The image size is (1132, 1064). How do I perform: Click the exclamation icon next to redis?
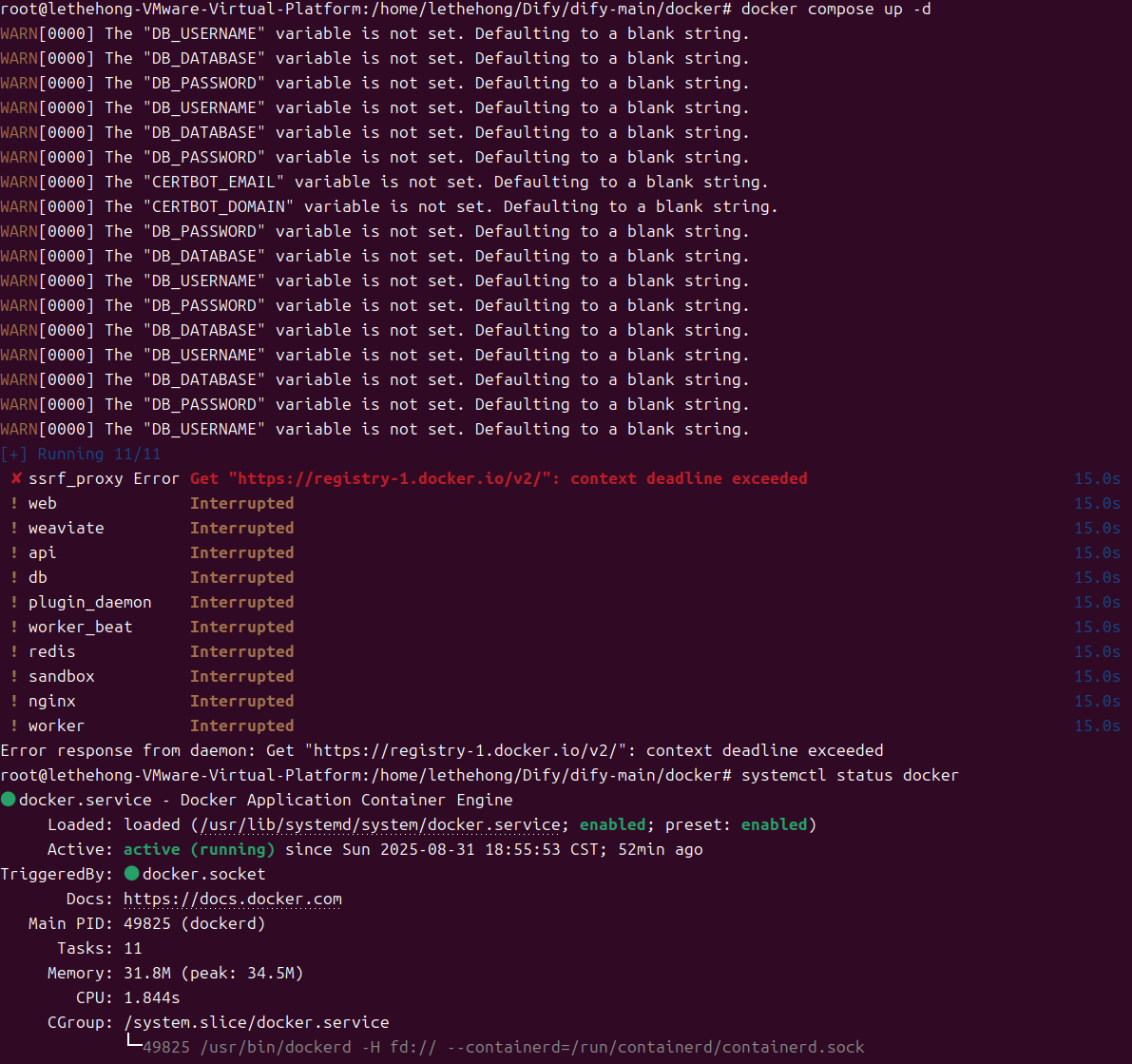tap(14, 651)
